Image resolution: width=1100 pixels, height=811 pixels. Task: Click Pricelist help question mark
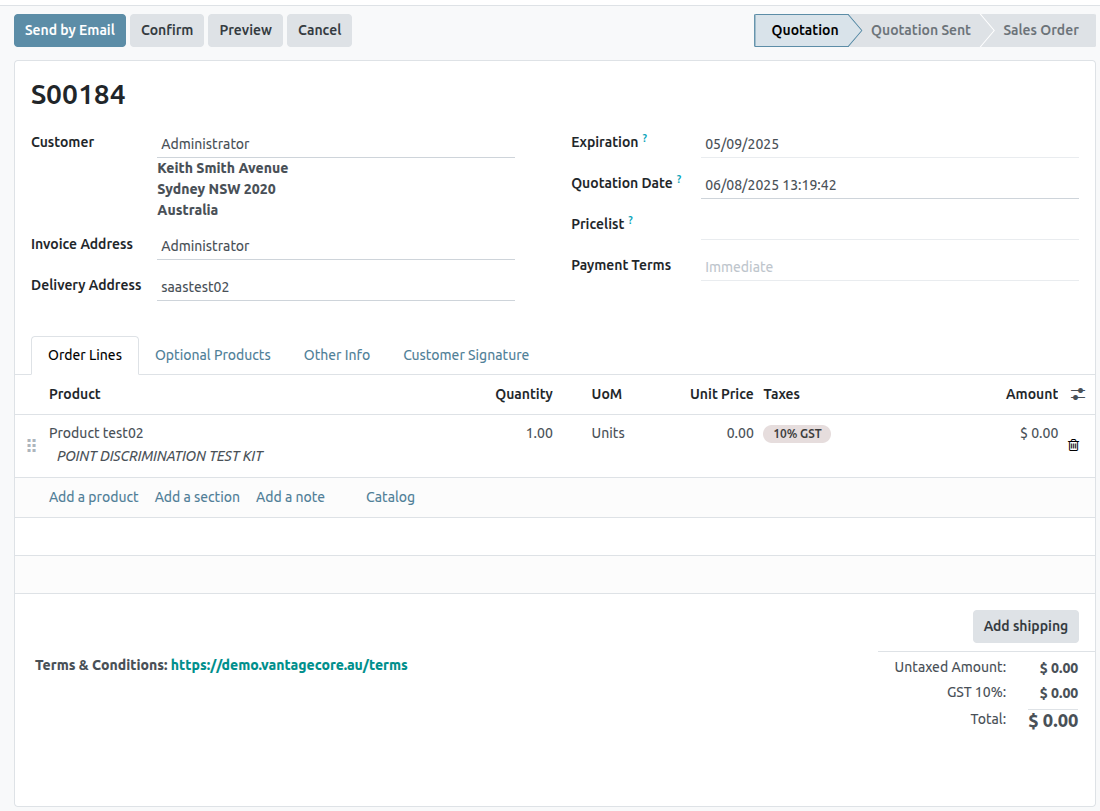[631, 220]
